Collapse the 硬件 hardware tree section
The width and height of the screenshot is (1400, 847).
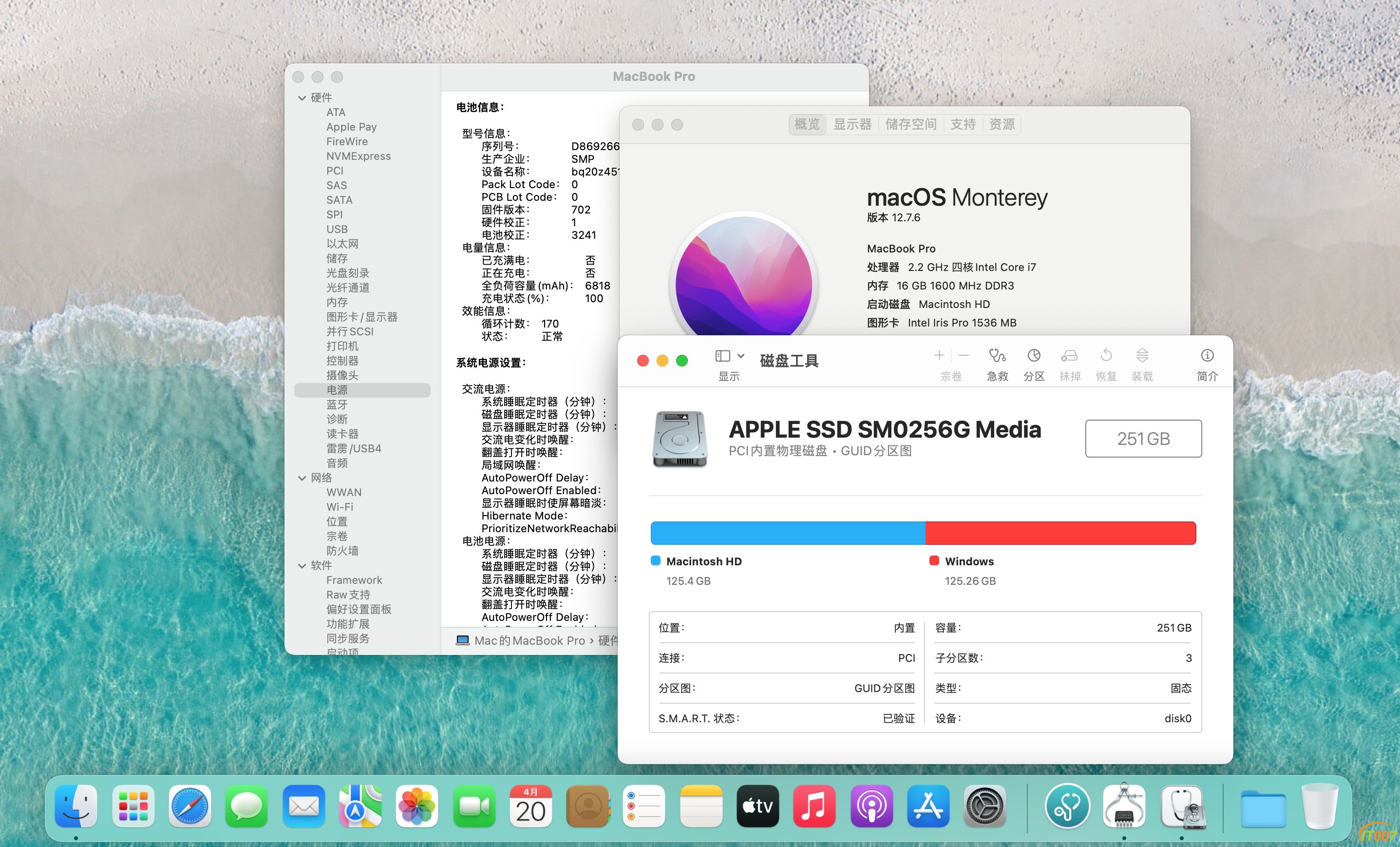click(302, 98)
